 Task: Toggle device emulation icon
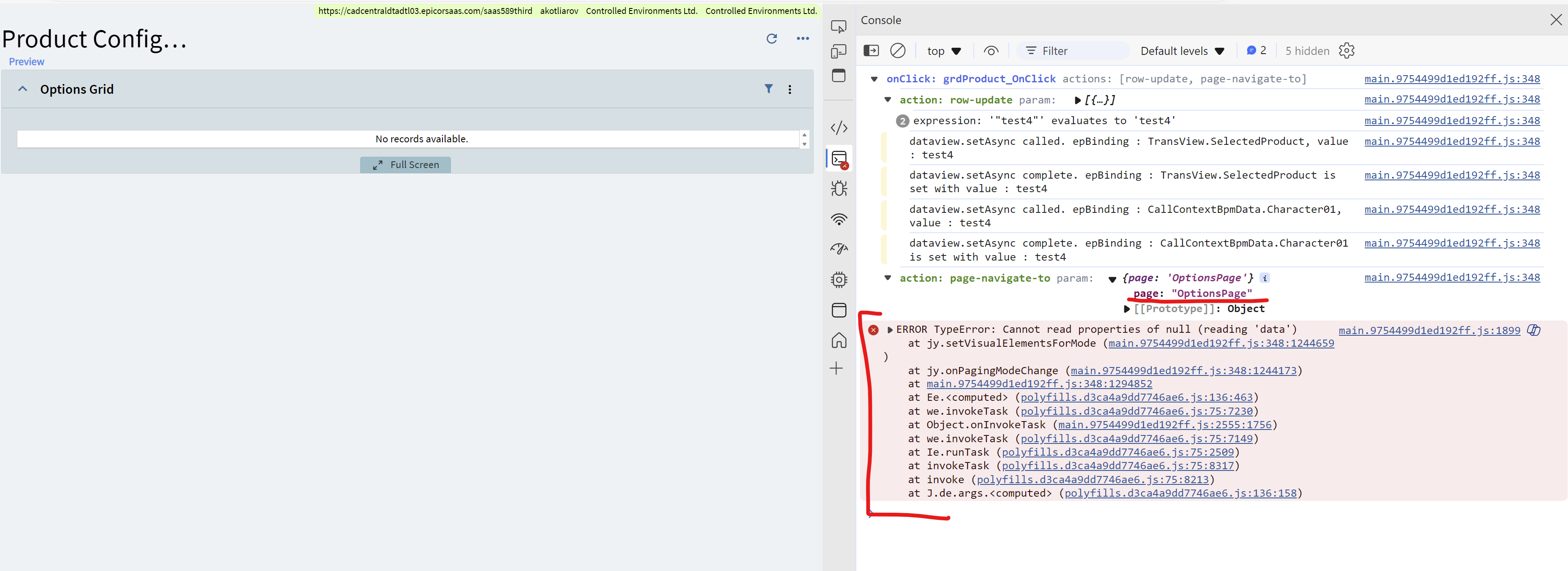tap(839, 52)
